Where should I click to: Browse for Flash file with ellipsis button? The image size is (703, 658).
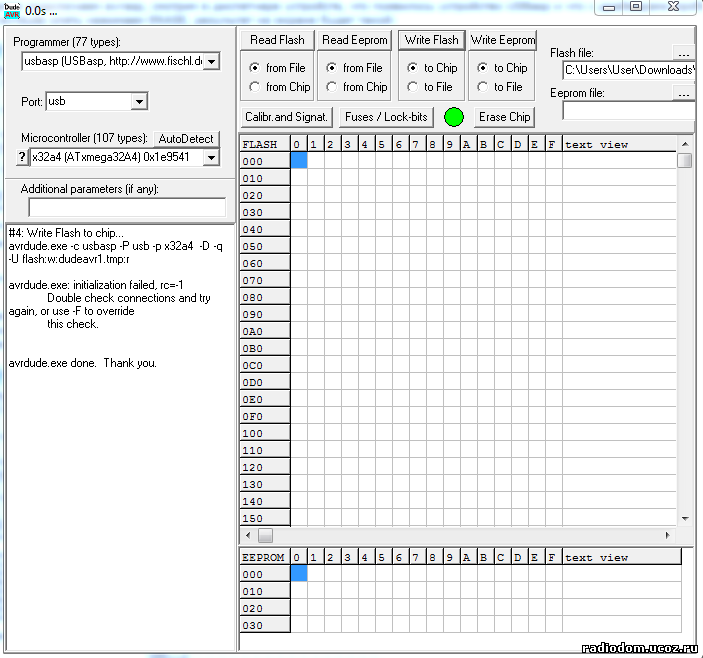pyautogui.click(x=683, y=53)
